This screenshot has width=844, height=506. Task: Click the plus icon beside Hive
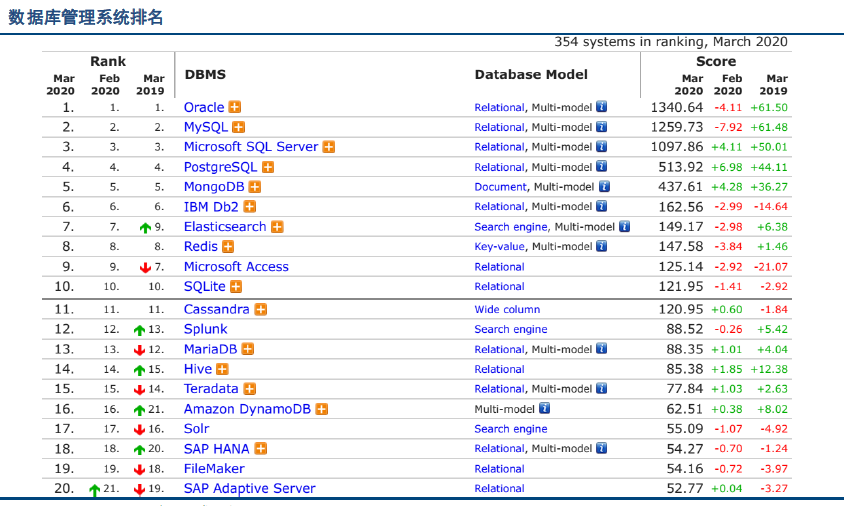[x=222, y=369]
